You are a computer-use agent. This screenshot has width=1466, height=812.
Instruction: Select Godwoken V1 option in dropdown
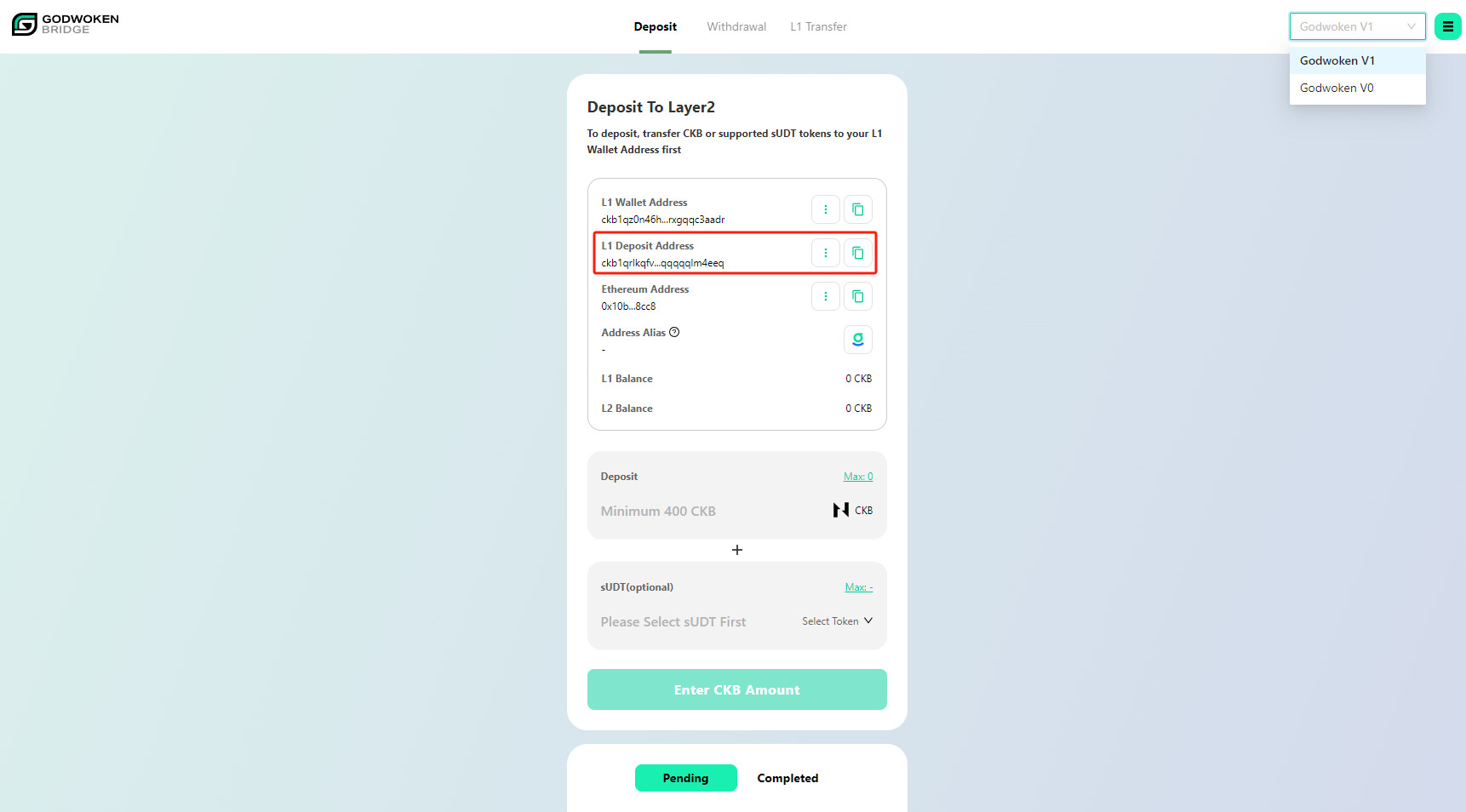[x=1337, y=61]
